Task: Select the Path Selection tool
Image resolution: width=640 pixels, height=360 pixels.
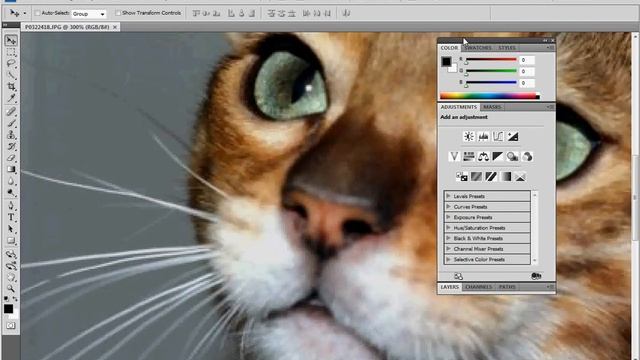Action: coord(11,229)
